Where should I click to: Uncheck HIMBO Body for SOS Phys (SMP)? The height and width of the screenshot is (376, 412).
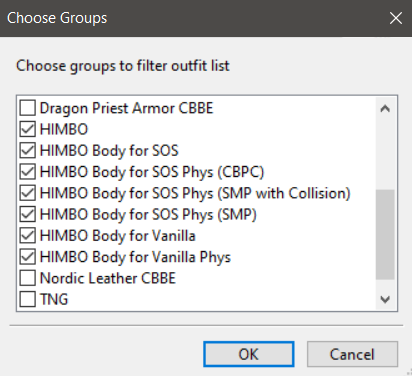click(27, 214)
